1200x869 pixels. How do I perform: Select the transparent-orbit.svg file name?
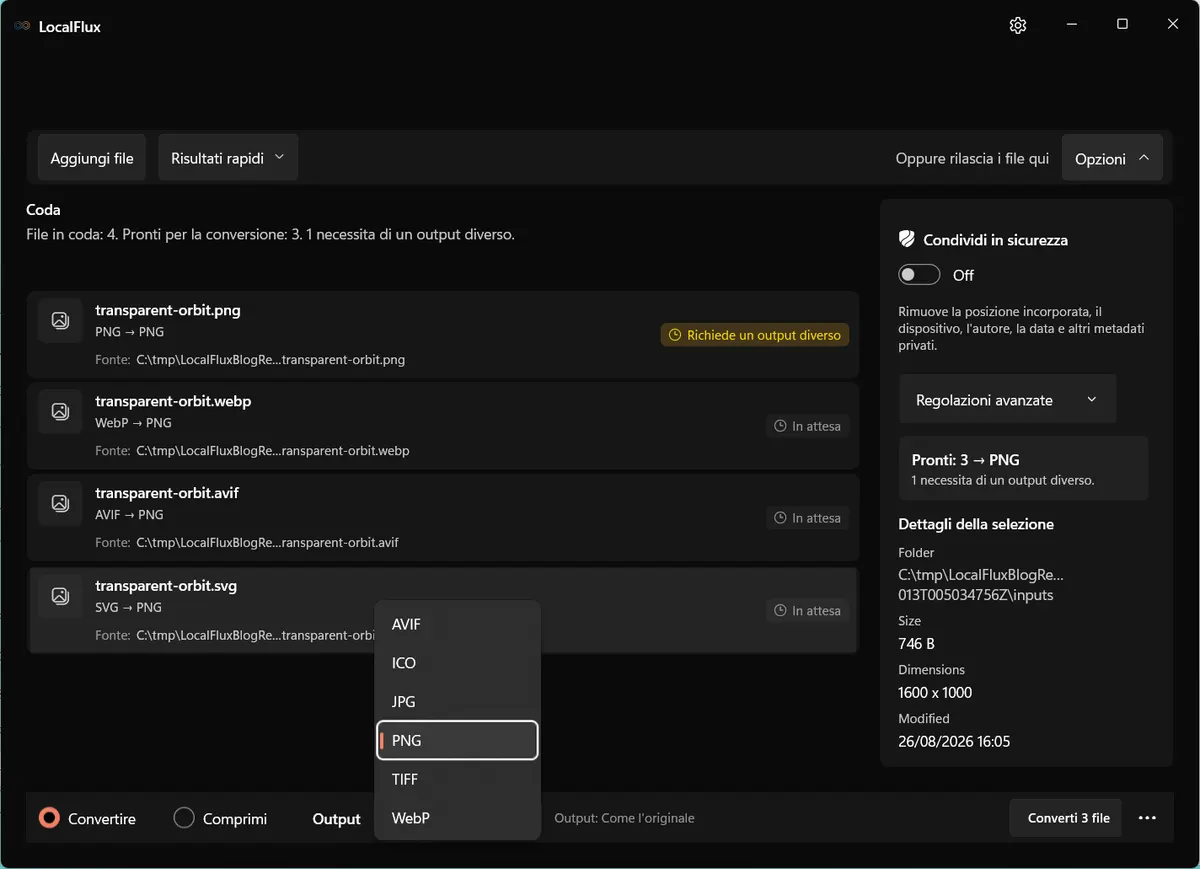tap(166, 586)
